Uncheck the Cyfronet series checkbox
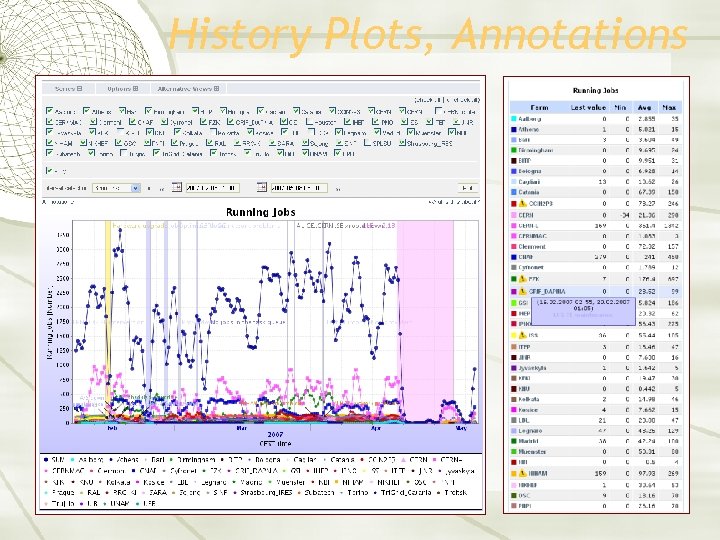The image size is (720, 540). tap(164, 122)
